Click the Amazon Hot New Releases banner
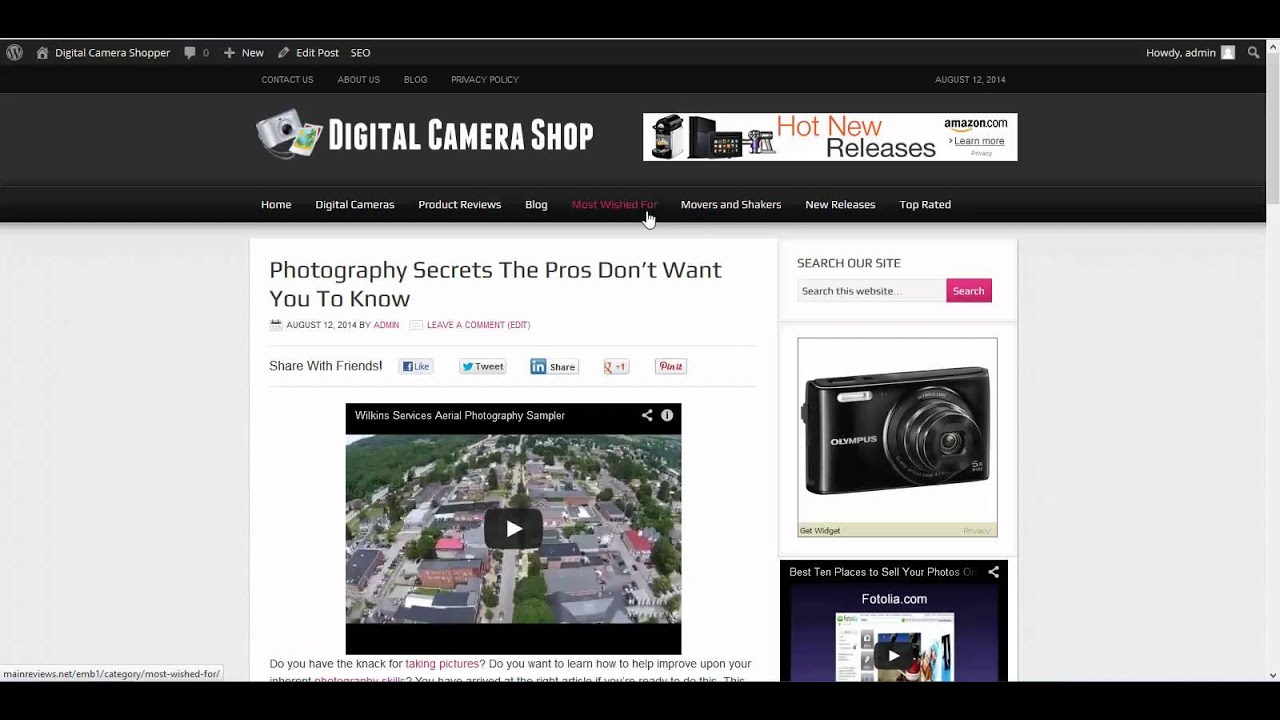1280x720 pixels. click(x=830, y=137)
